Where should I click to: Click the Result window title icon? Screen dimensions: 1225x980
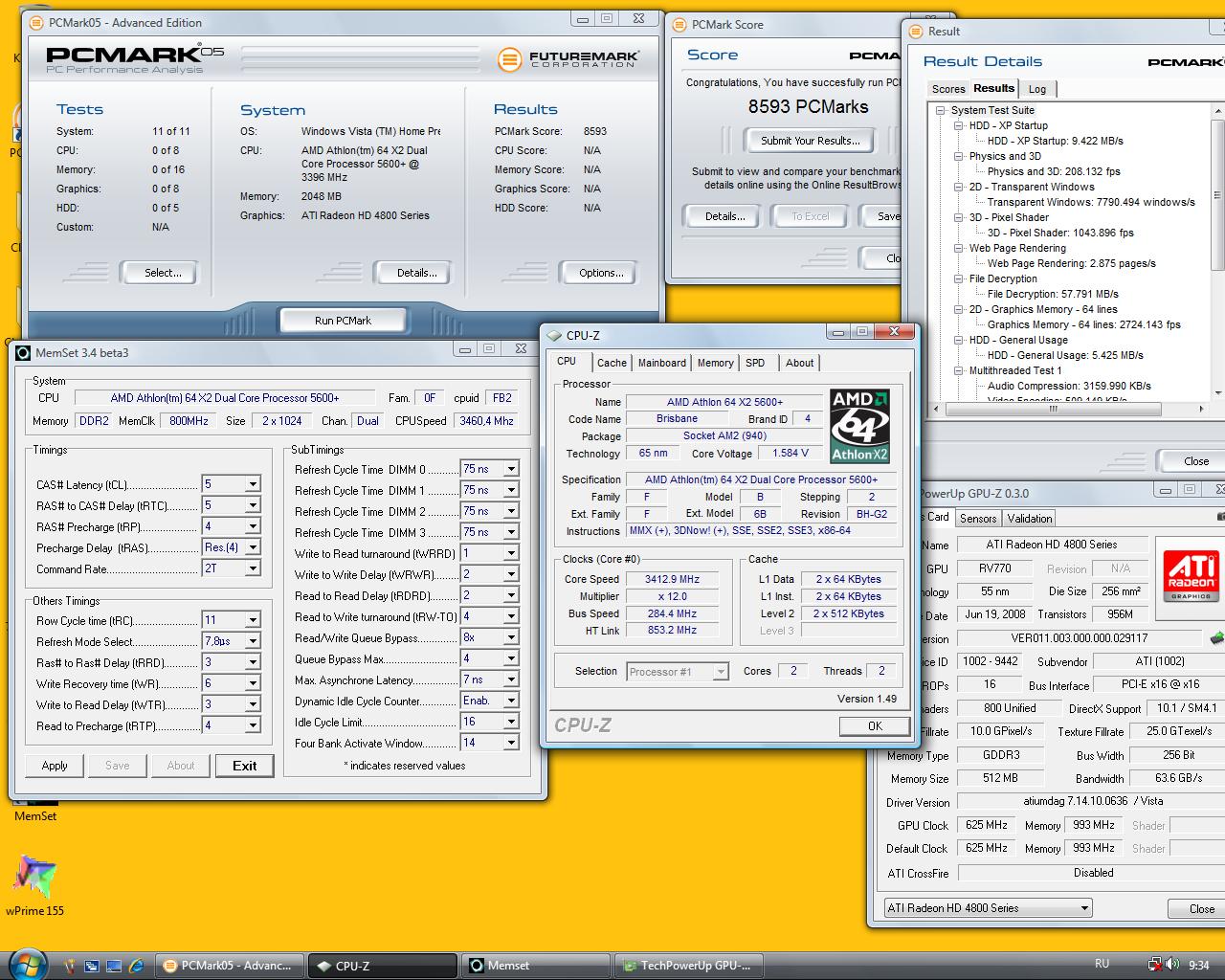916,31
